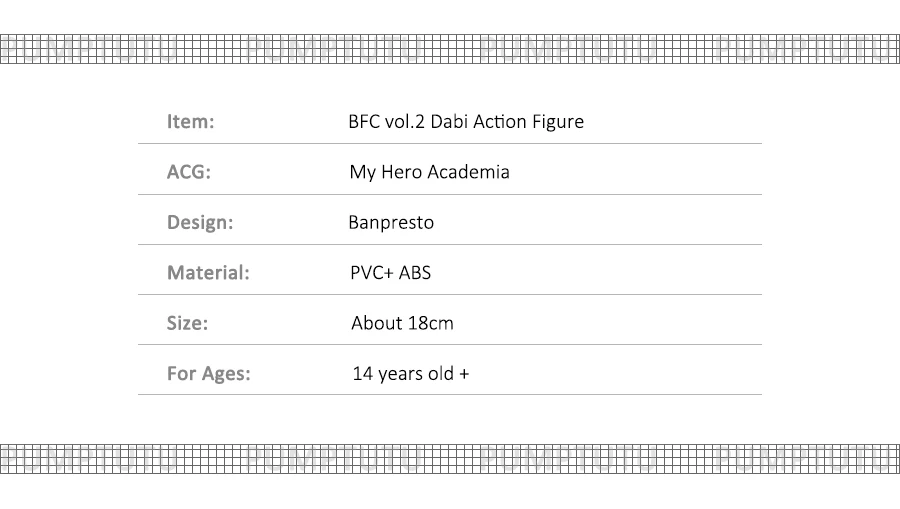
Task: Click the last PUMPTUTU watermark in bottom banner
Action: (805, 458)
